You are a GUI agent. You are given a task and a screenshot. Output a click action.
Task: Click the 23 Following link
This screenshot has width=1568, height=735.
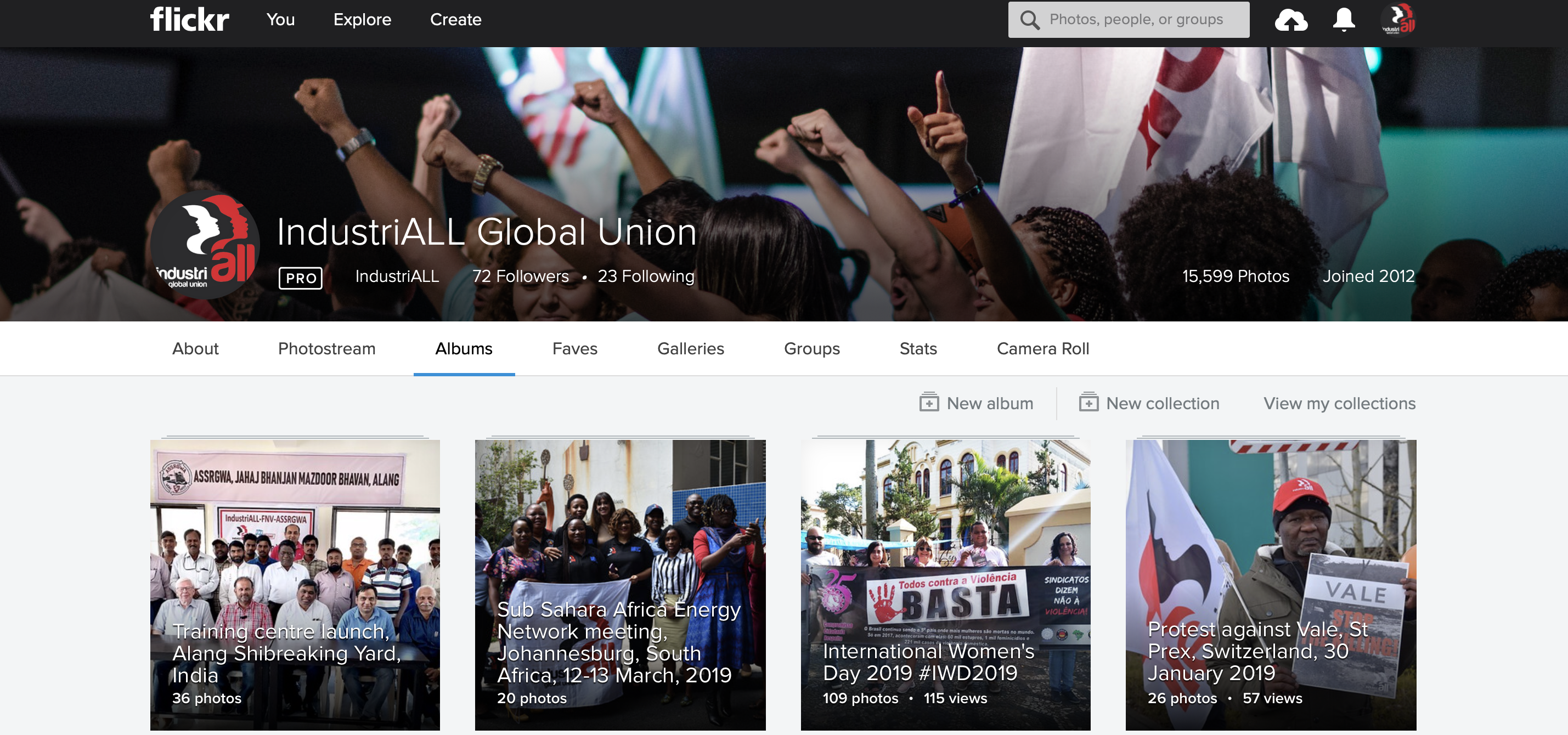645,276
